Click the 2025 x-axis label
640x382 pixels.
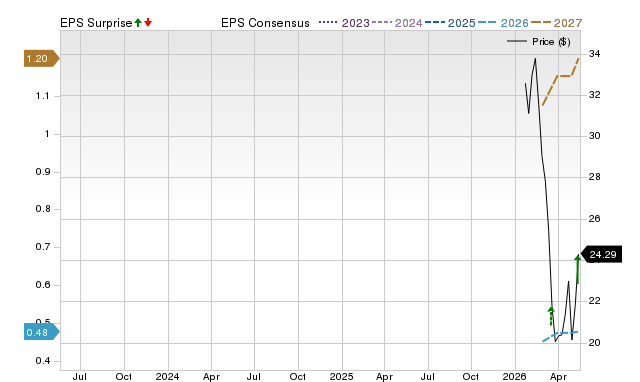coord(341,376)
